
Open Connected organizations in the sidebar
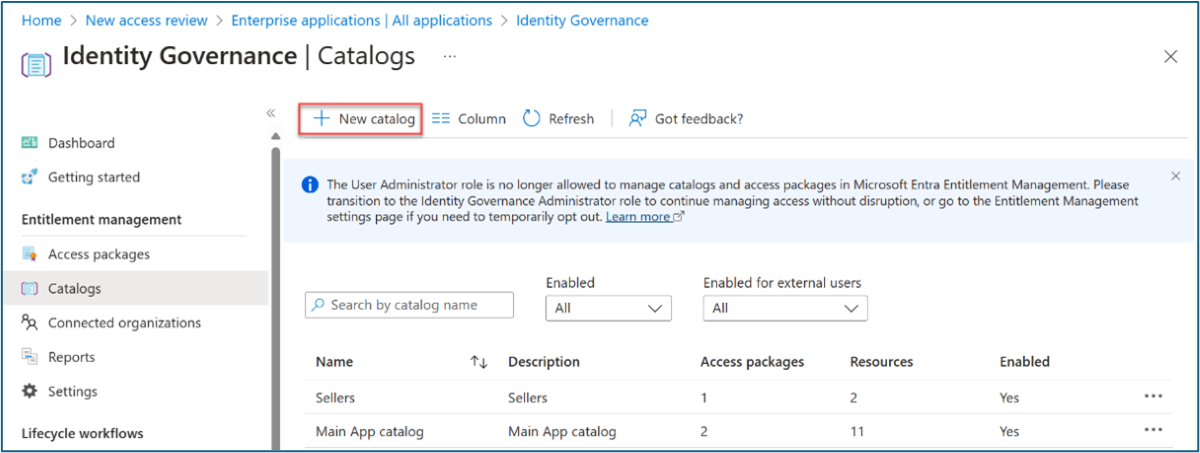124,323
